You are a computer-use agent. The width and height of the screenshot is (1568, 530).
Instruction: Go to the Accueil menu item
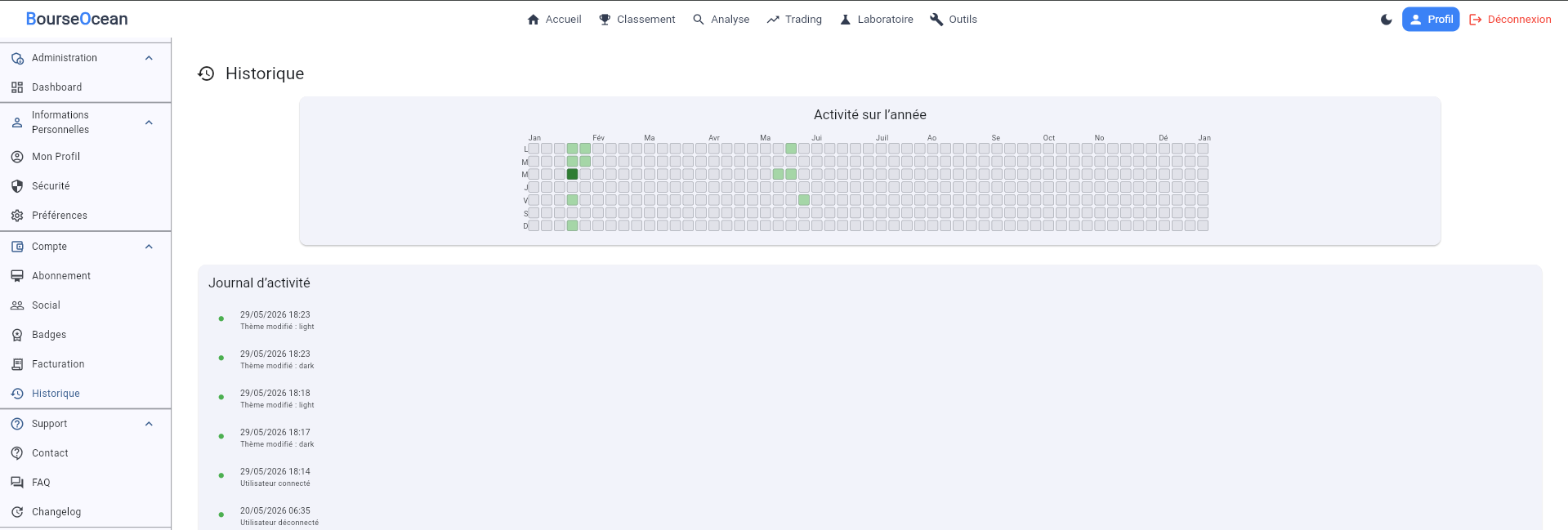point(554,20)
